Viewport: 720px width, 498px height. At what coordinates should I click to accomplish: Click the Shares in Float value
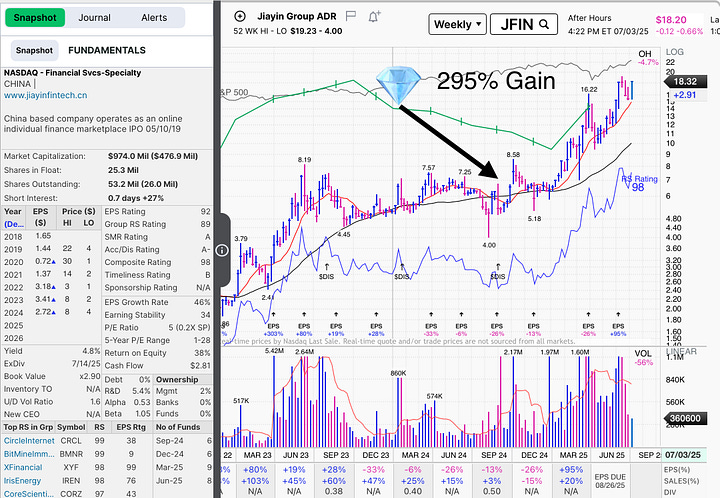123,170
